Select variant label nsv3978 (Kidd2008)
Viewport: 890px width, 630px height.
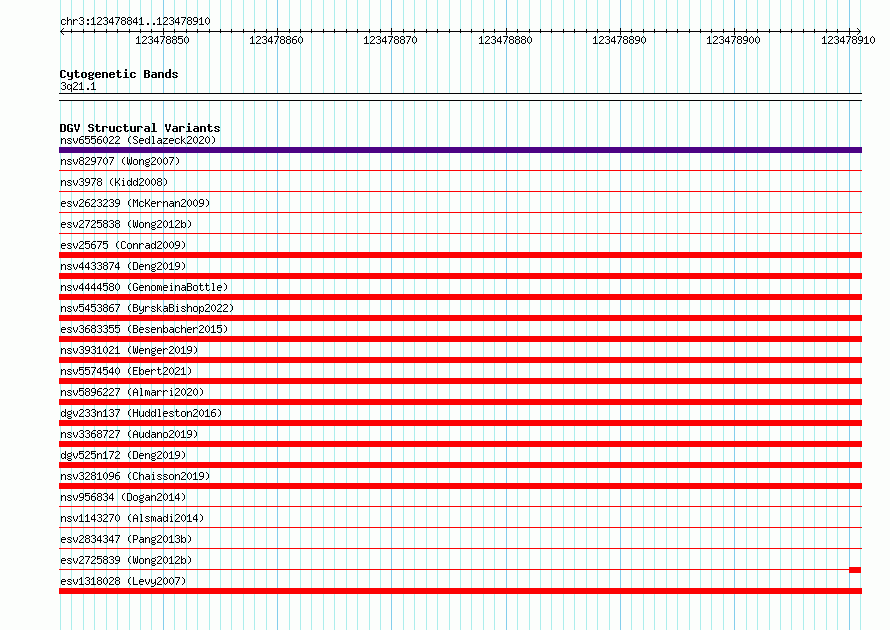tap(114, 182)
